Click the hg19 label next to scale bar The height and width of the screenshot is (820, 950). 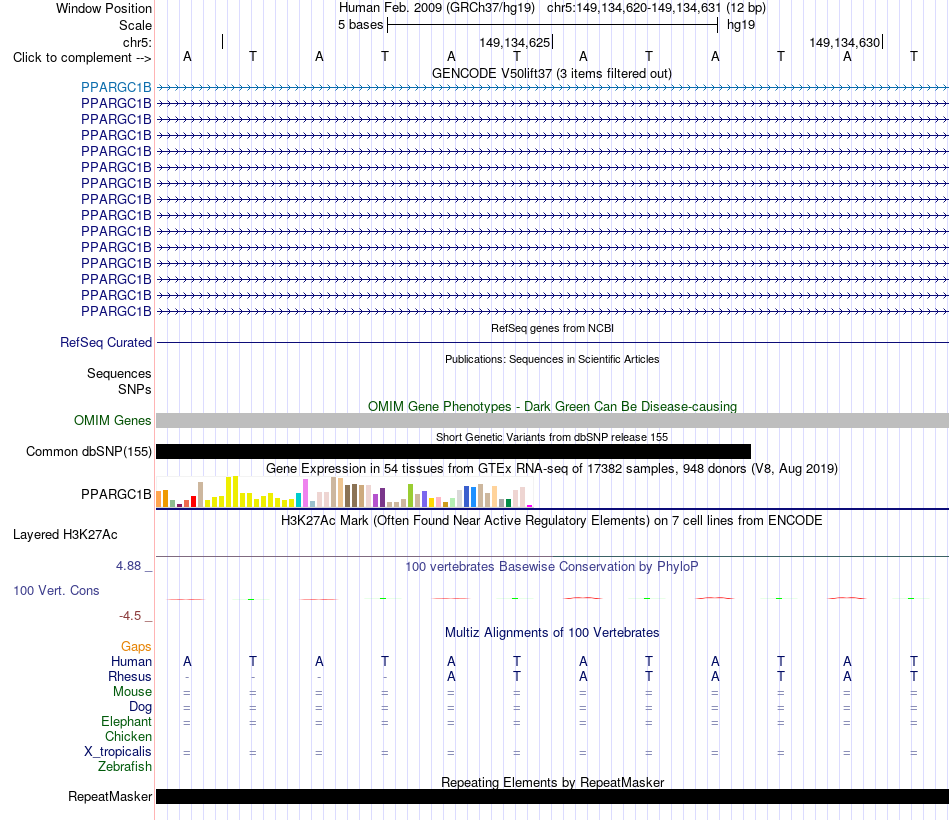coord(740,25)
